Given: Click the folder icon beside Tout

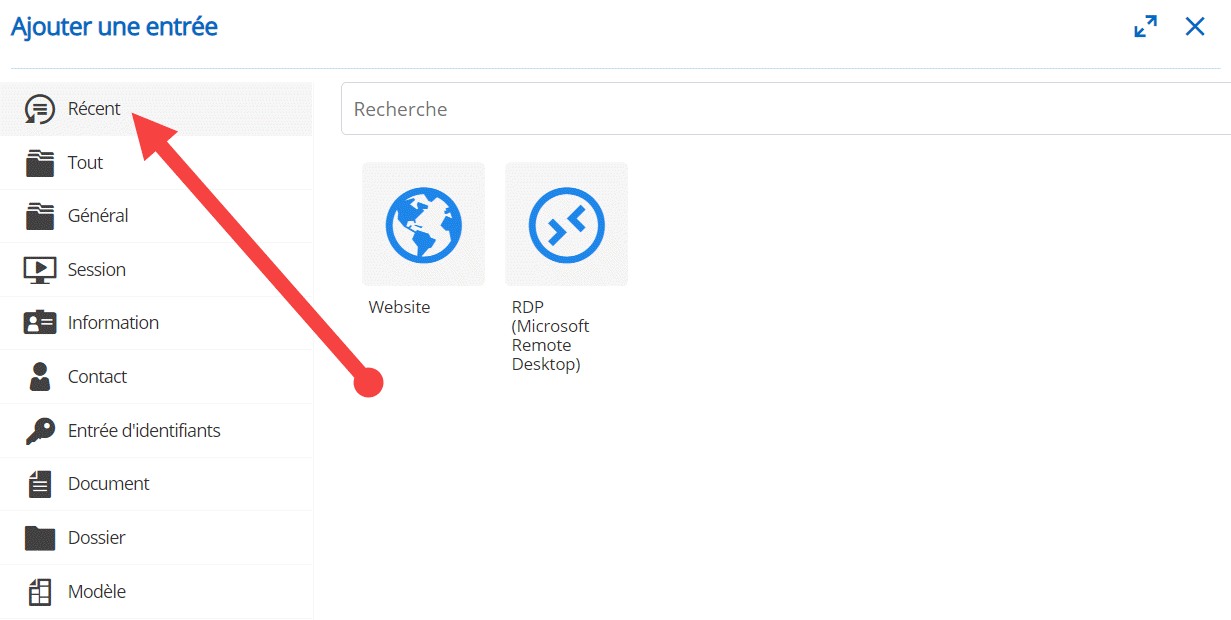Looking at the screenshot, I should click(x=39, y=163).
